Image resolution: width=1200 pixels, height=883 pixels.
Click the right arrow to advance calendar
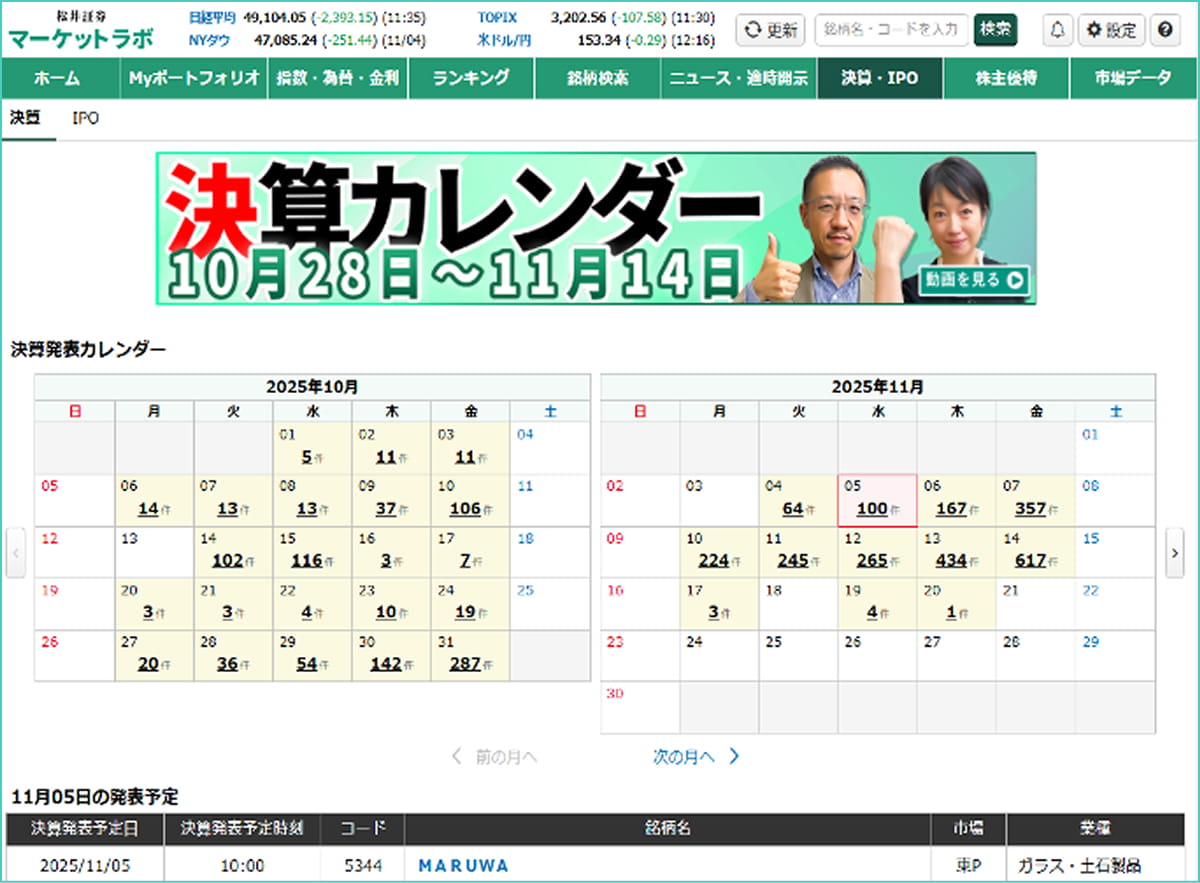[1174, 555]
